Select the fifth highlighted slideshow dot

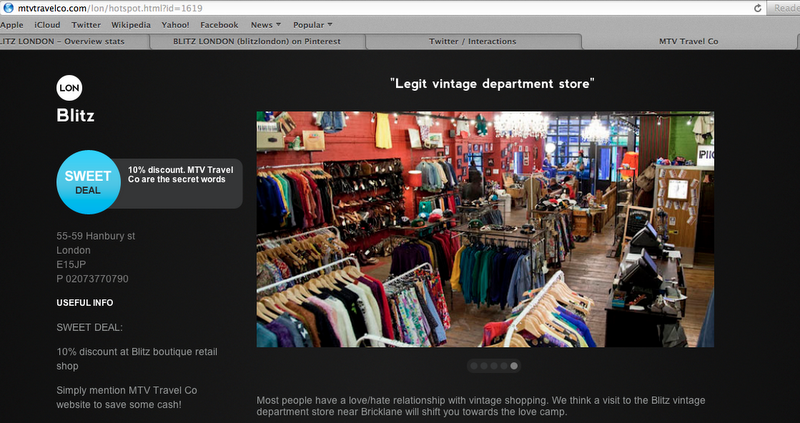tap(514, 366)
